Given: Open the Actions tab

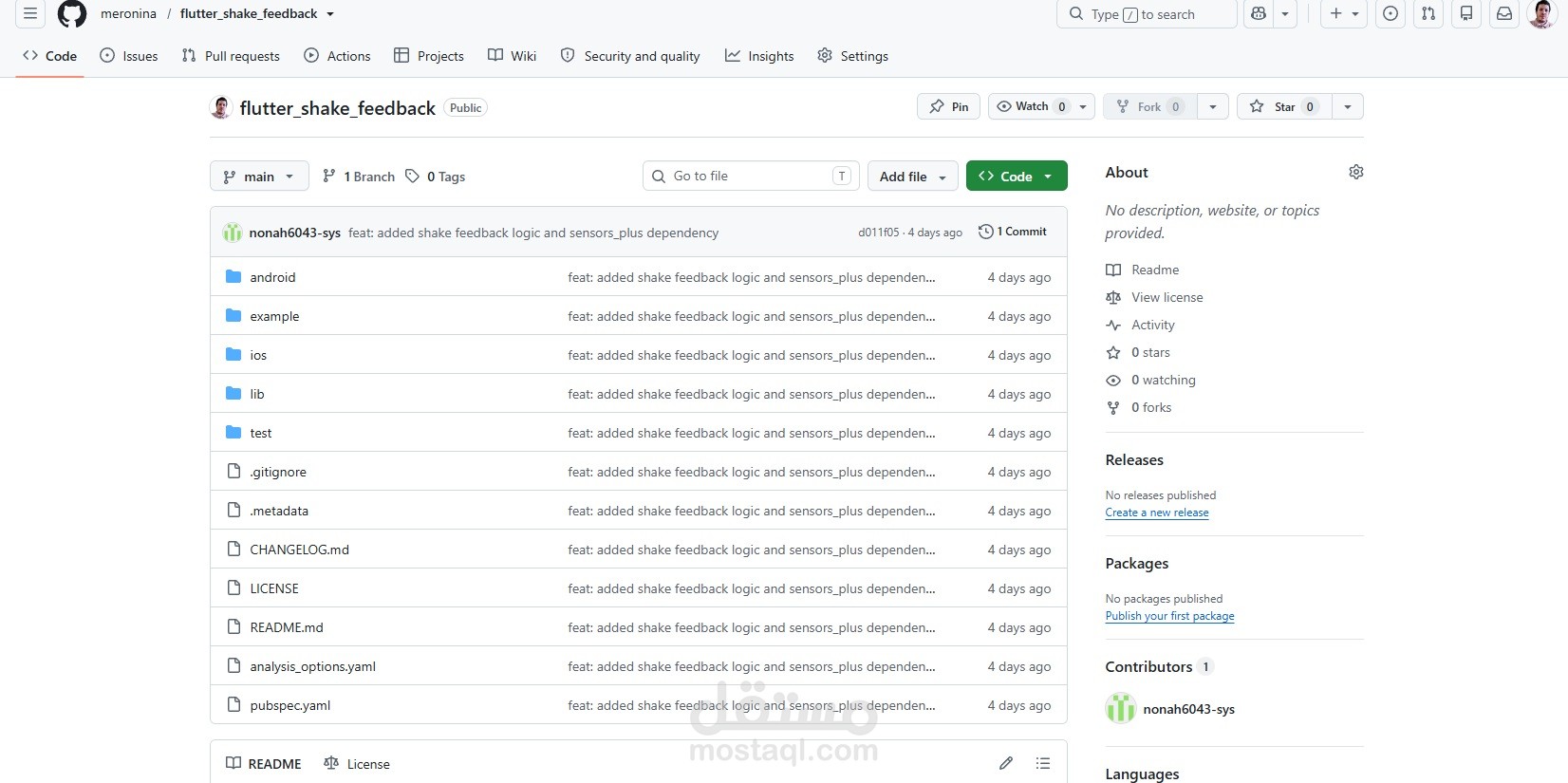Looking at the screenshot, I should [x=338, y=56].
